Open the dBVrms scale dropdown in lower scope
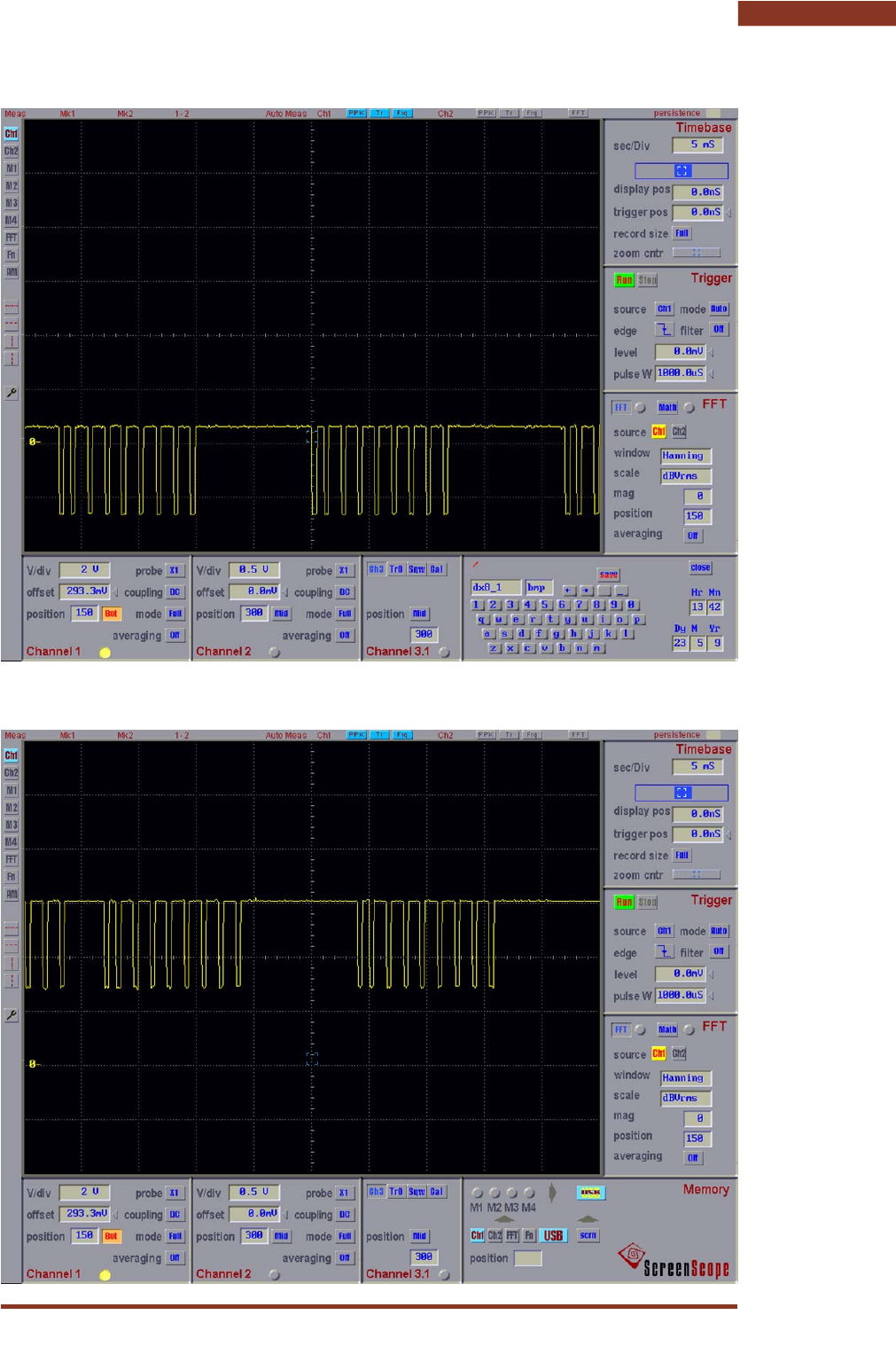This screenshot has height=1354, width=896. tap(685, 1098)
